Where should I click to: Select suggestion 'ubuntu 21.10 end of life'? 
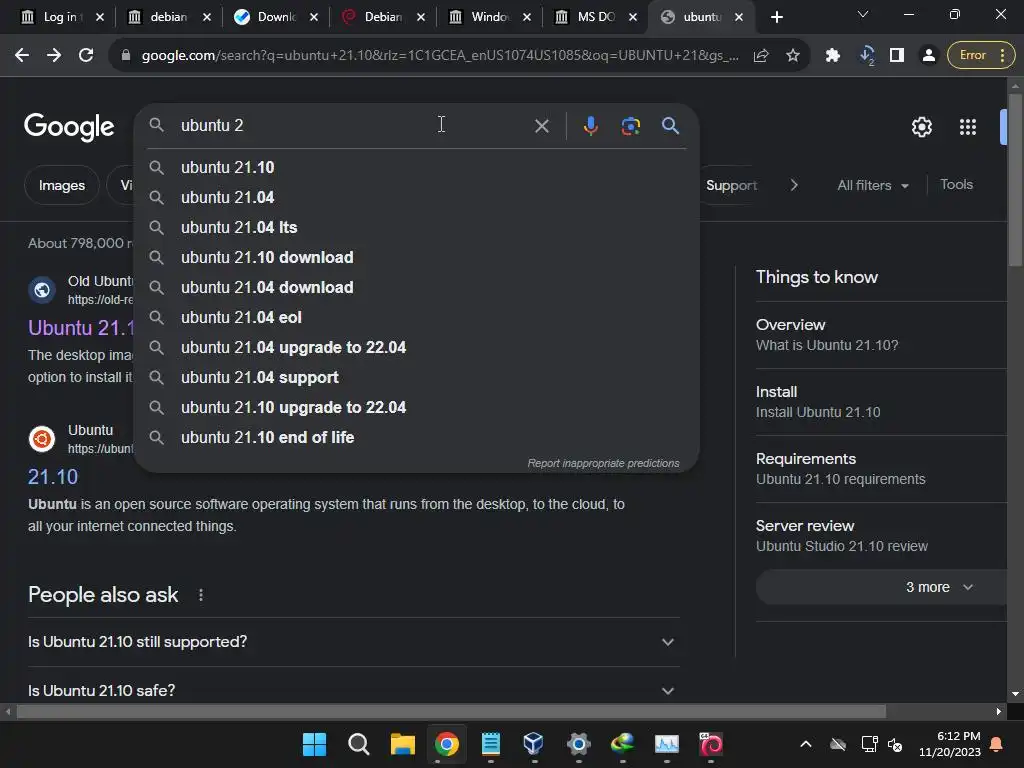(x=417, y=438)
